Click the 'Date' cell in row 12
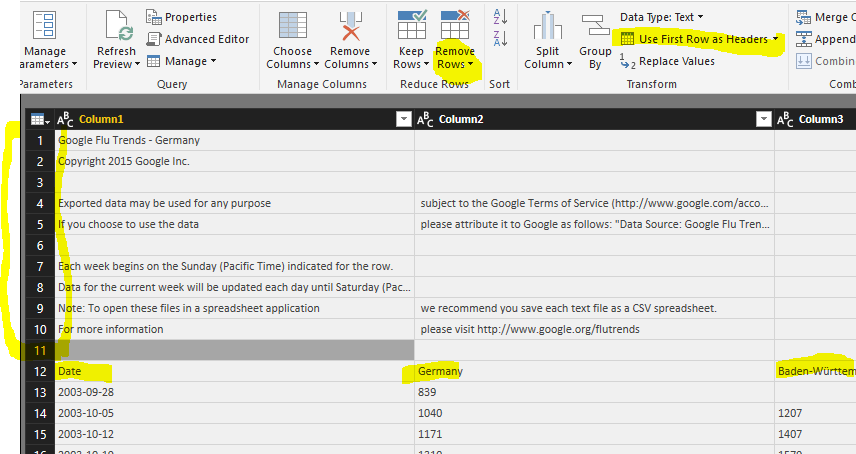This screenshot has width=856, height=454. (235, 371)
